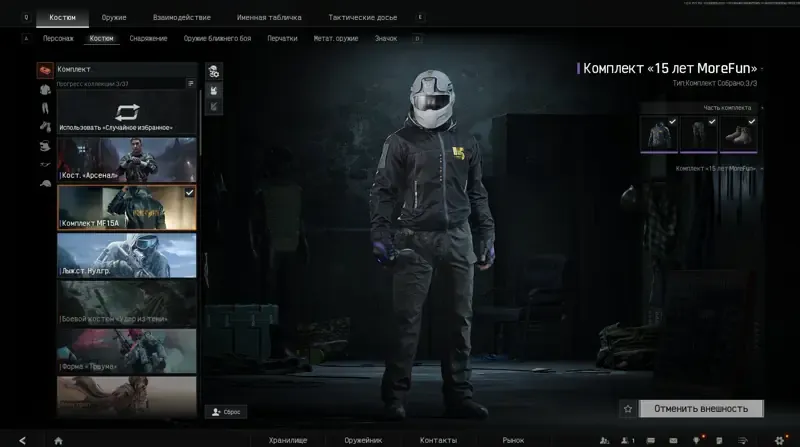Viewport: 800px width, 447px height.
Task: Select the Метат. оружие subtab
Action: pos(336,38)
